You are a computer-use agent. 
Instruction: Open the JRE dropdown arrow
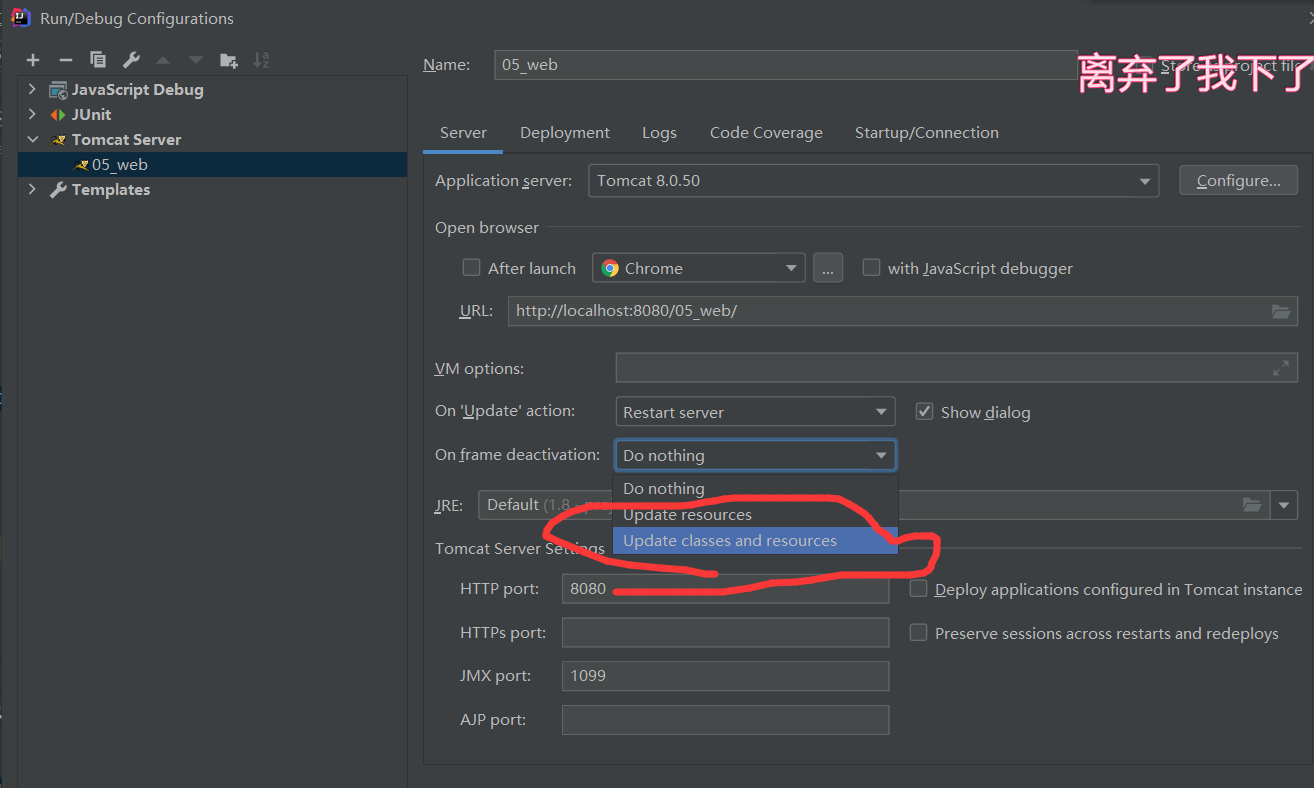[1284, 505]
